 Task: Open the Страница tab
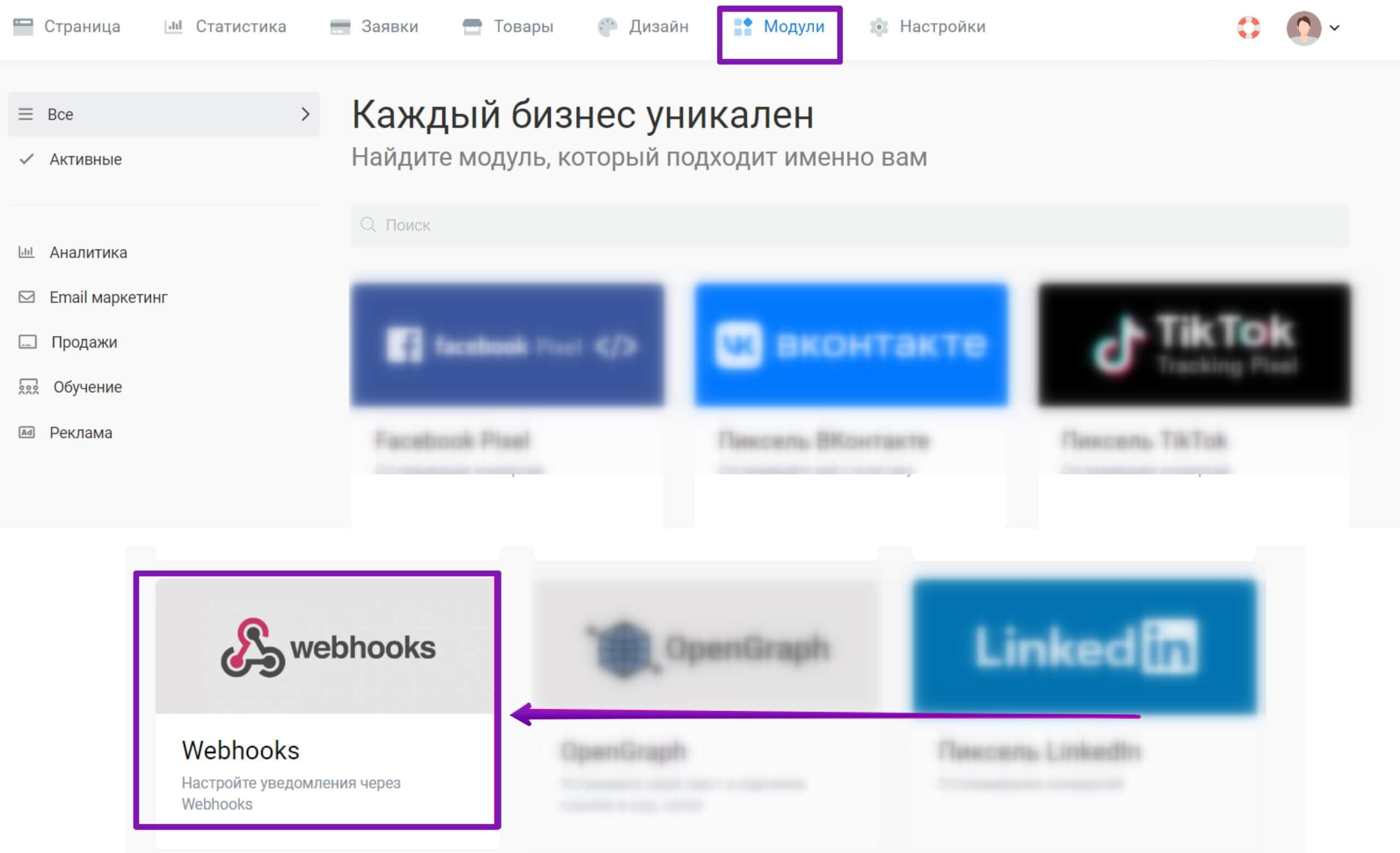click(67, 27)
